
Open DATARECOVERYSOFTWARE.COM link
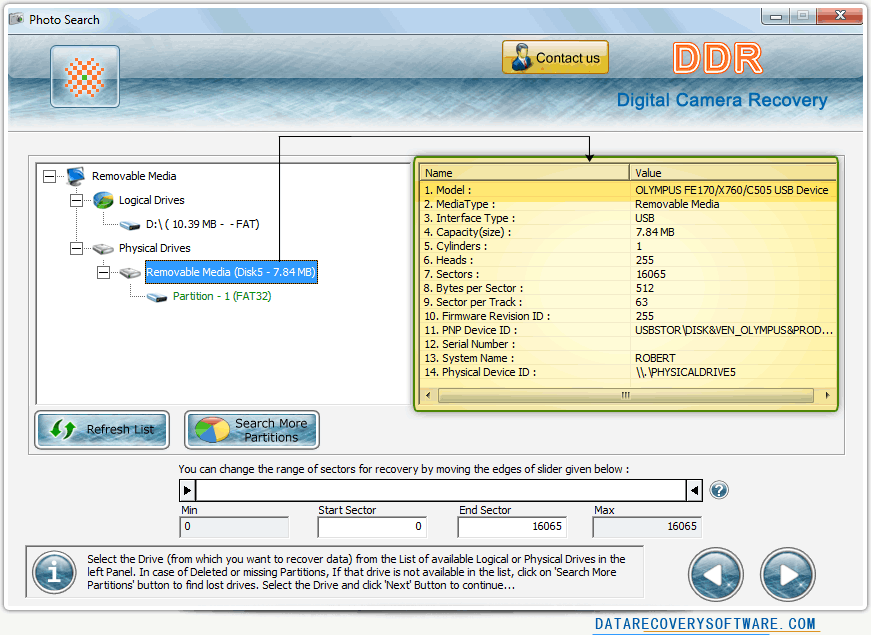click(x=705, y=624)
